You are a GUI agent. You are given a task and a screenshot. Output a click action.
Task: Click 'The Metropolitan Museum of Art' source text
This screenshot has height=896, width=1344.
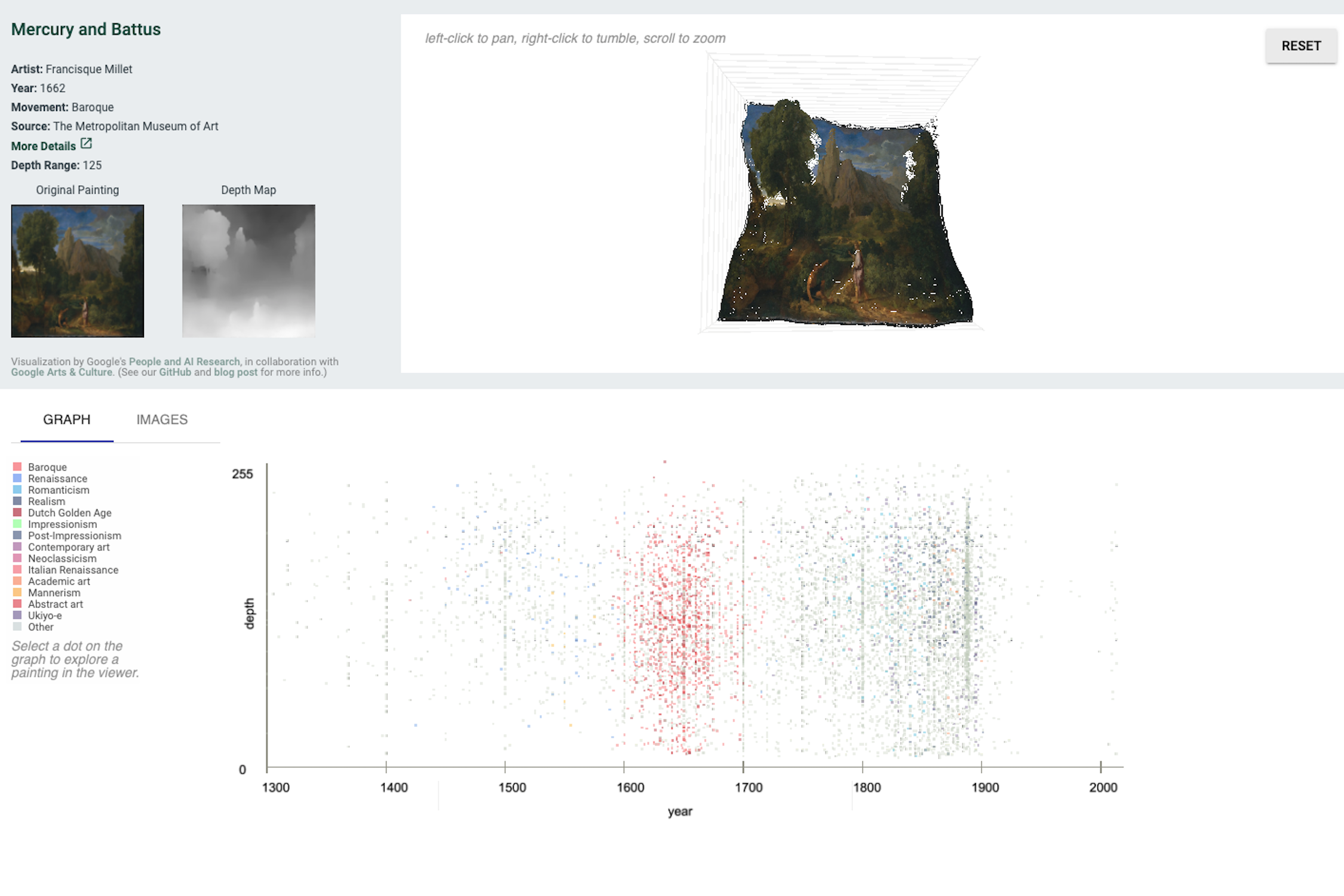click(x=136, y=127)
